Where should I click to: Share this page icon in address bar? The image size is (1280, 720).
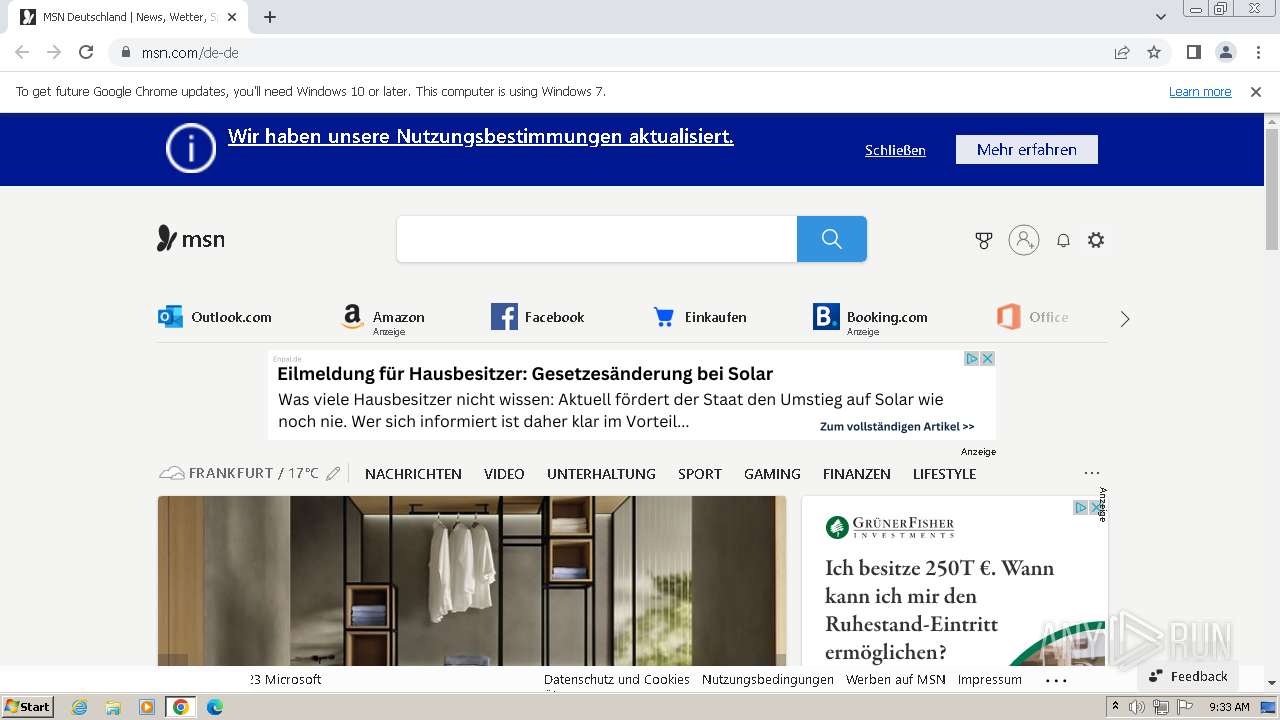1122,52
